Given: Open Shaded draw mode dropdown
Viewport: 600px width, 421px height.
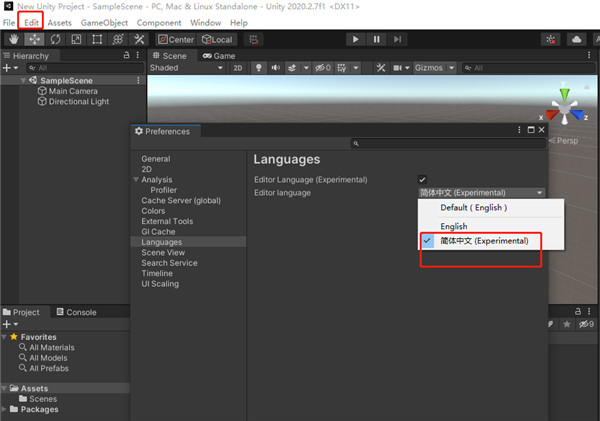Looking at the screenshot, I should (x=186, y=68).
